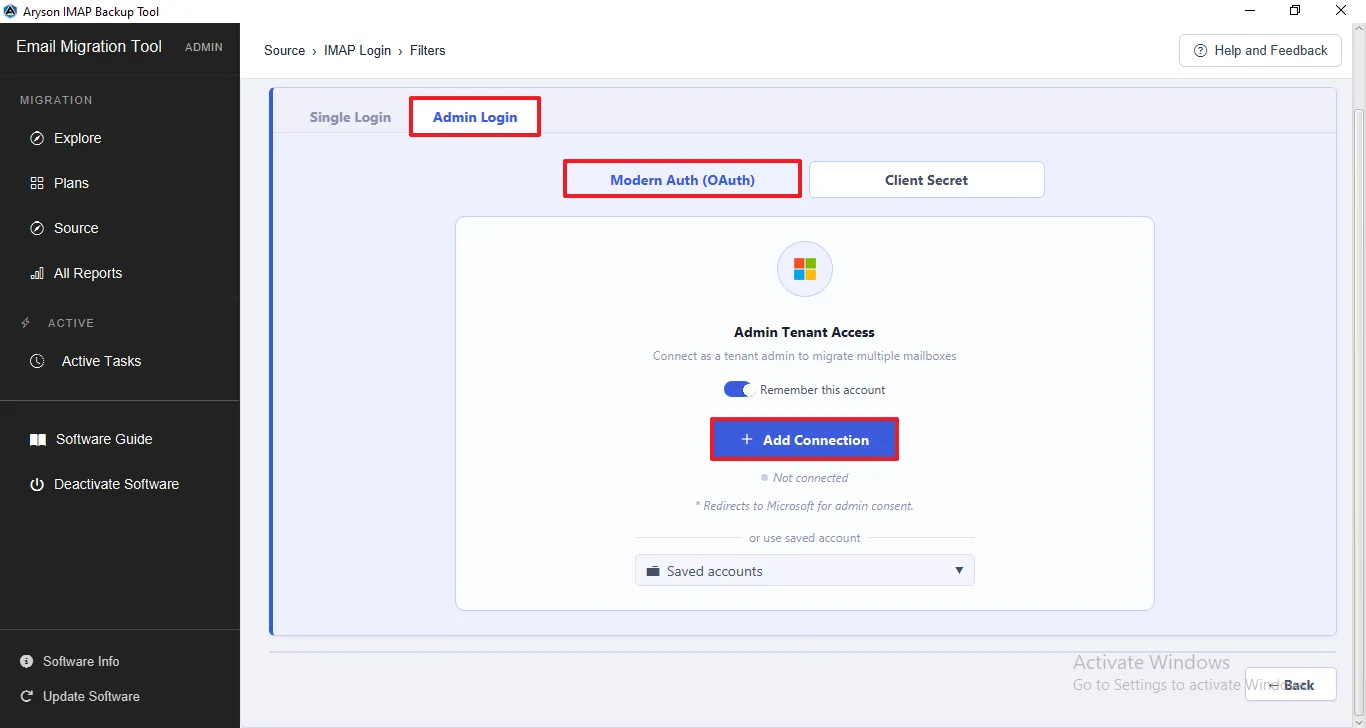The image size is (1366, 728).
Task: Click the 'Connect as a tenant admin' description
Action: pos(804,356)
